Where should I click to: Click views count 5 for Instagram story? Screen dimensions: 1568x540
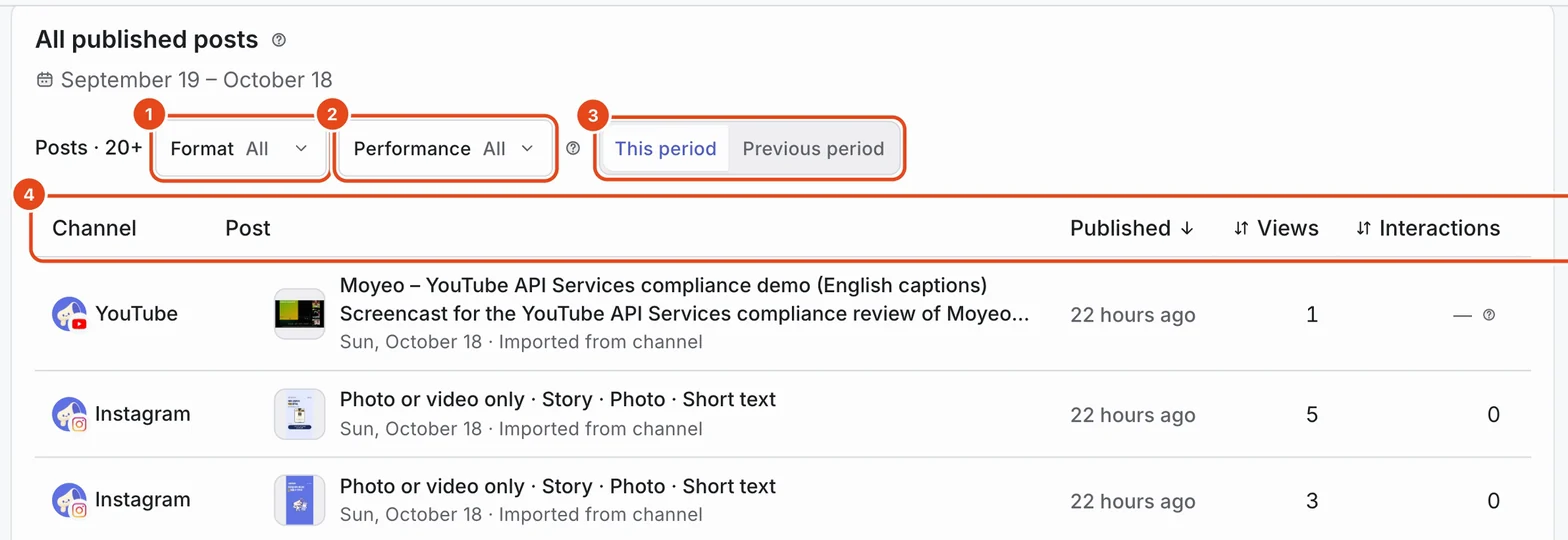click(1312, 414)
